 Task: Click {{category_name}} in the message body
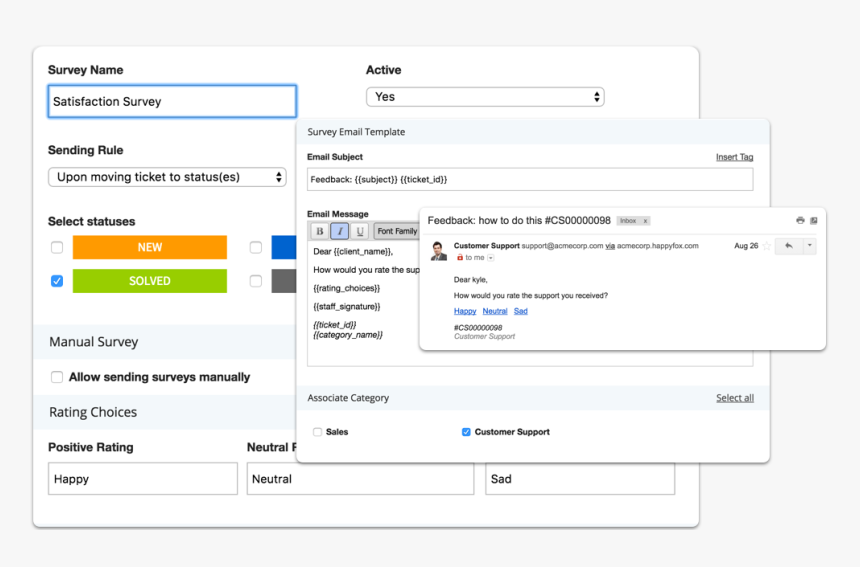(x=348, y=335)
